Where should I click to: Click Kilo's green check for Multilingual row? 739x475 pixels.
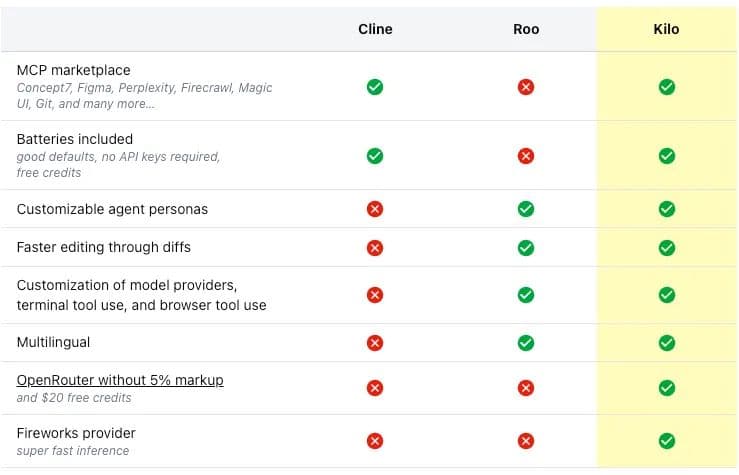point(667,343)
